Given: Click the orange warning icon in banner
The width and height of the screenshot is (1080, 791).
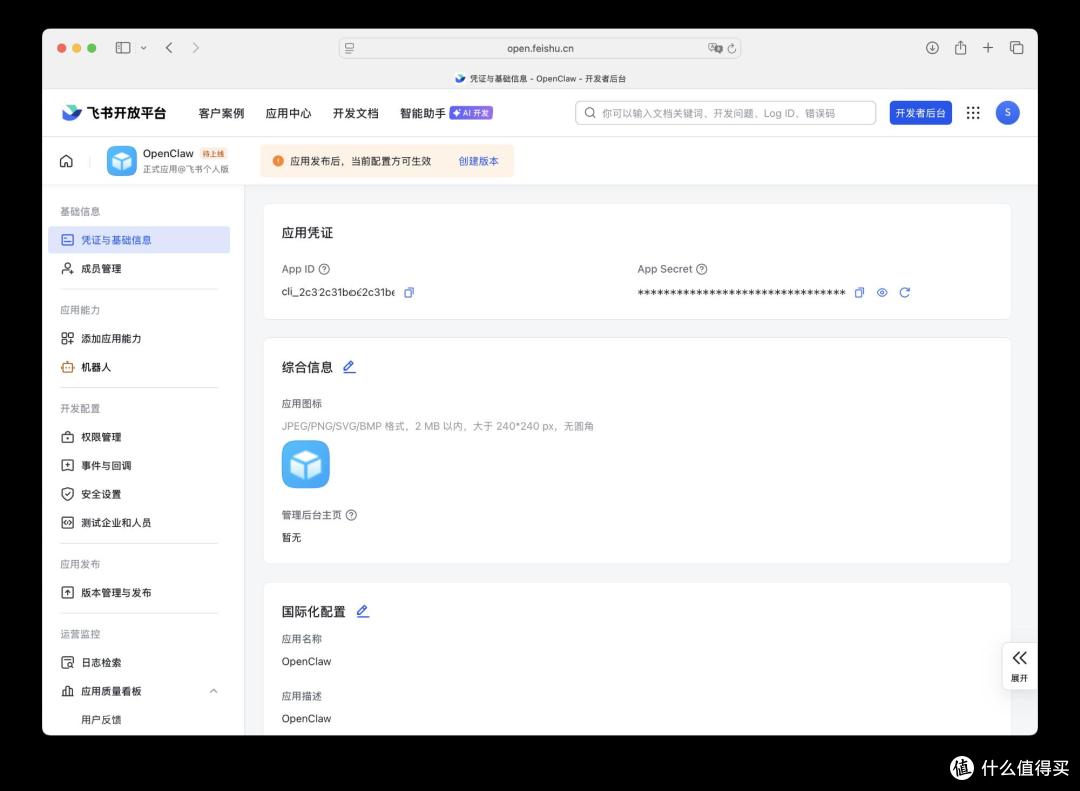Looking at the screenshot, I should point(278,161).
